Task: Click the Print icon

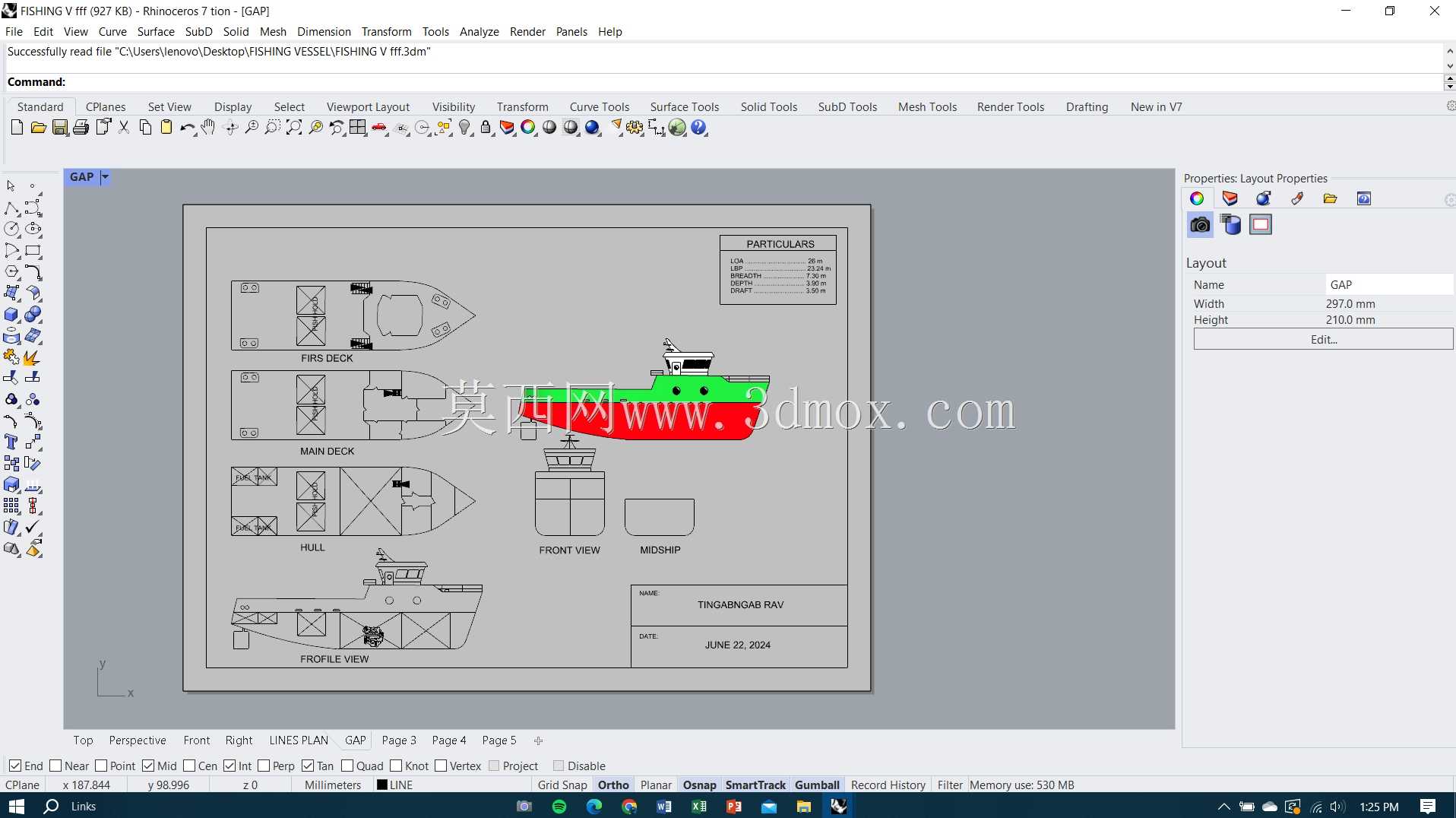Action: (81, 128)
